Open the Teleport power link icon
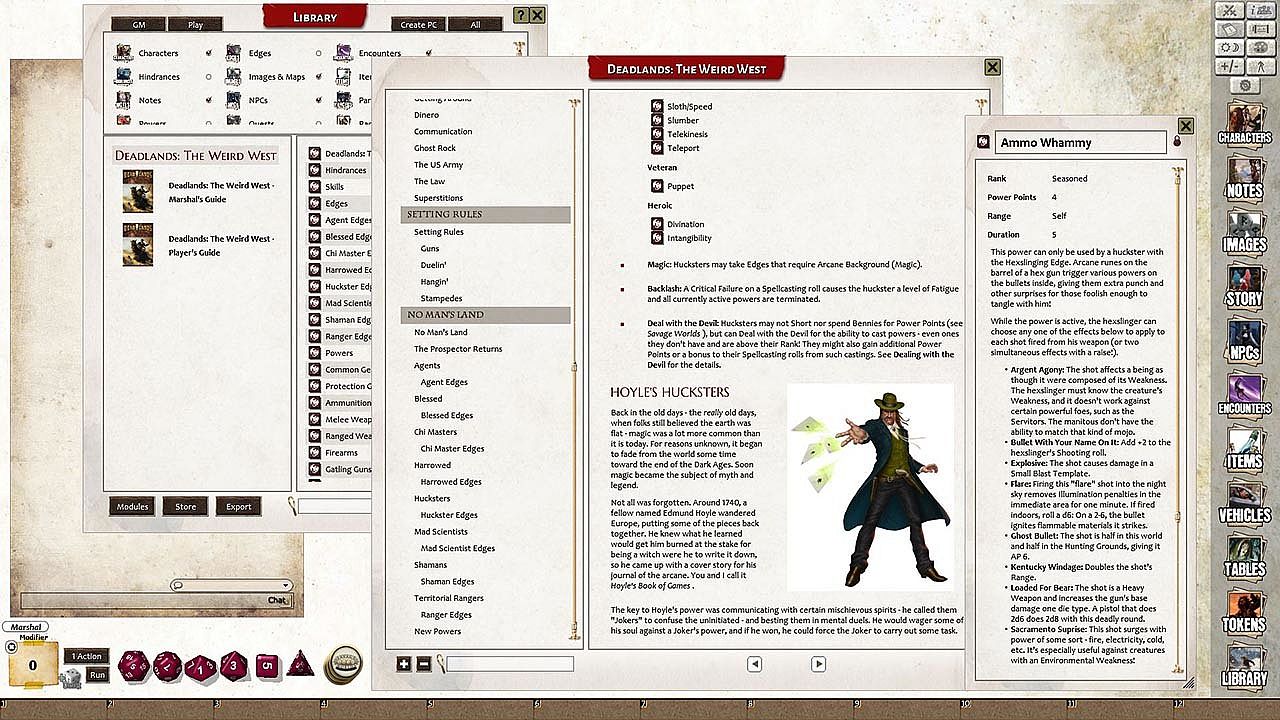 pos(657,148)
